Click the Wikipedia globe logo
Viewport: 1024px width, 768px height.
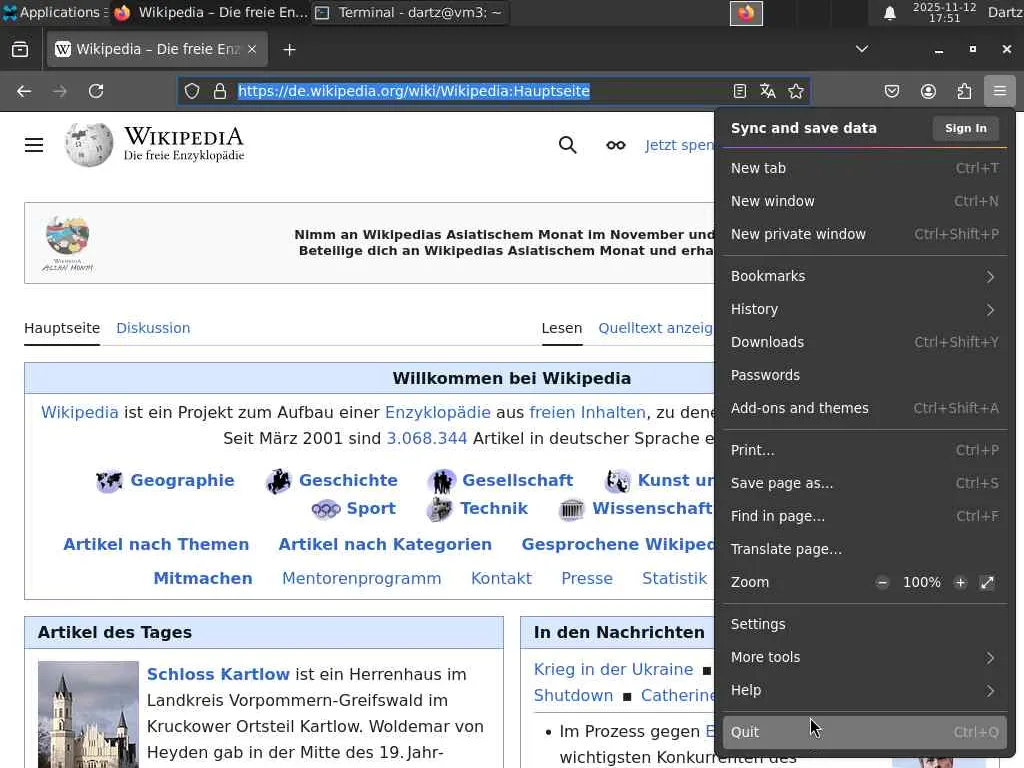point(89,144)
